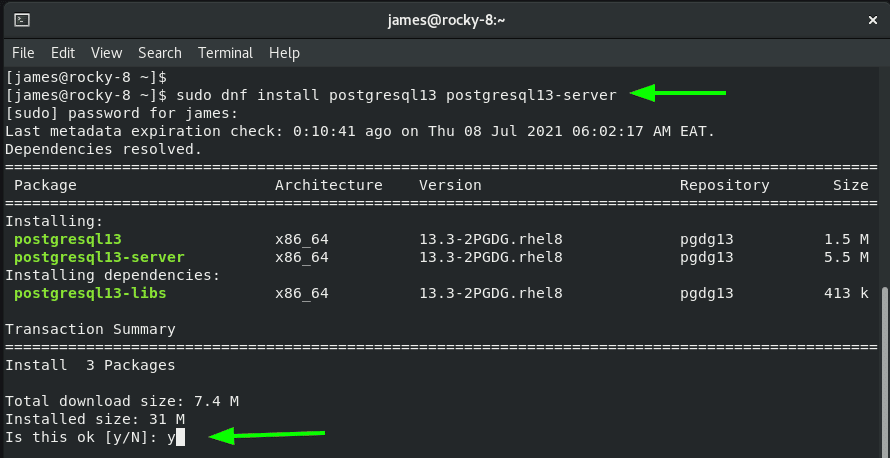Click the Repository column header
This screenshot has width=890, height=458.
pyautogui.click(x=725, y=185)
